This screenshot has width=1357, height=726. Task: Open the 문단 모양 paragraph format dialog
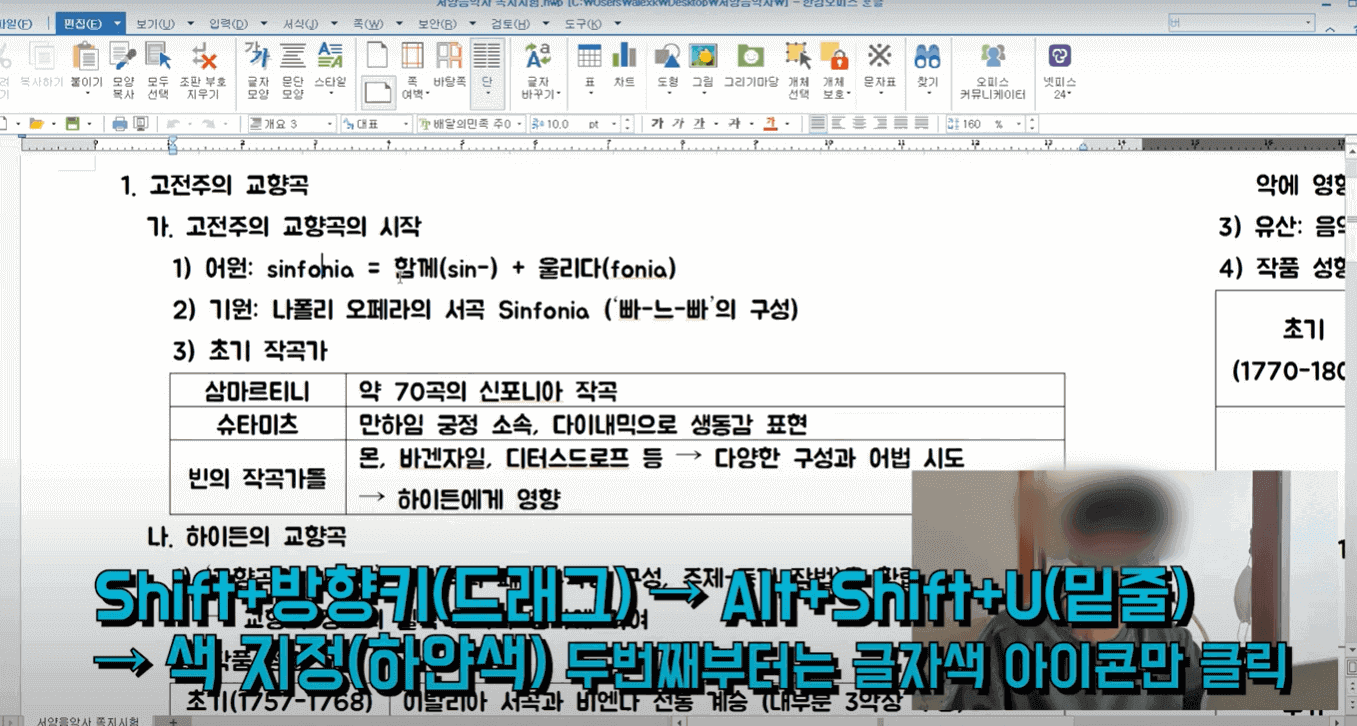292,70
